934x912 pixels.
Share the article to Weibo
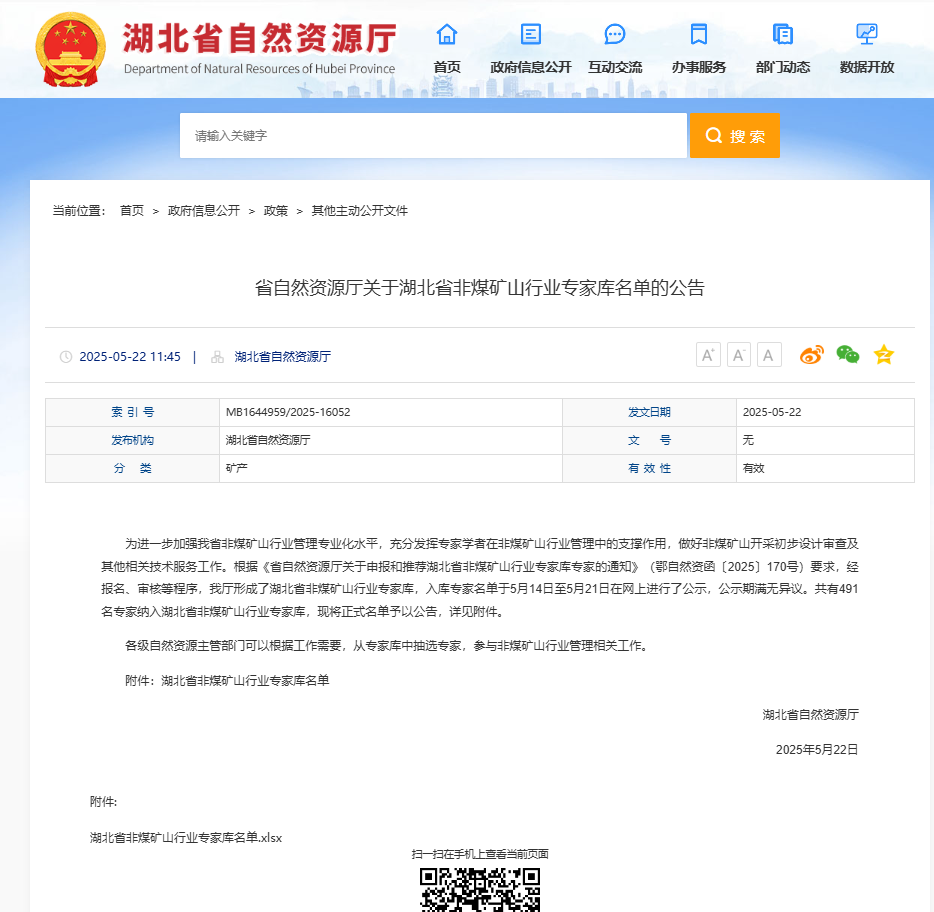coord(811,355)
